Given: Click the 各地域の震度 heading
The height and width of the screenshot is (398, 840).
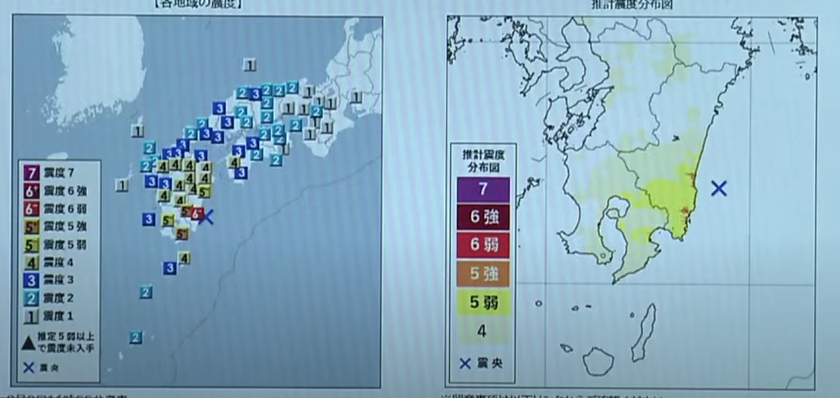Looking at the screenshot, I should click(198, 5).
